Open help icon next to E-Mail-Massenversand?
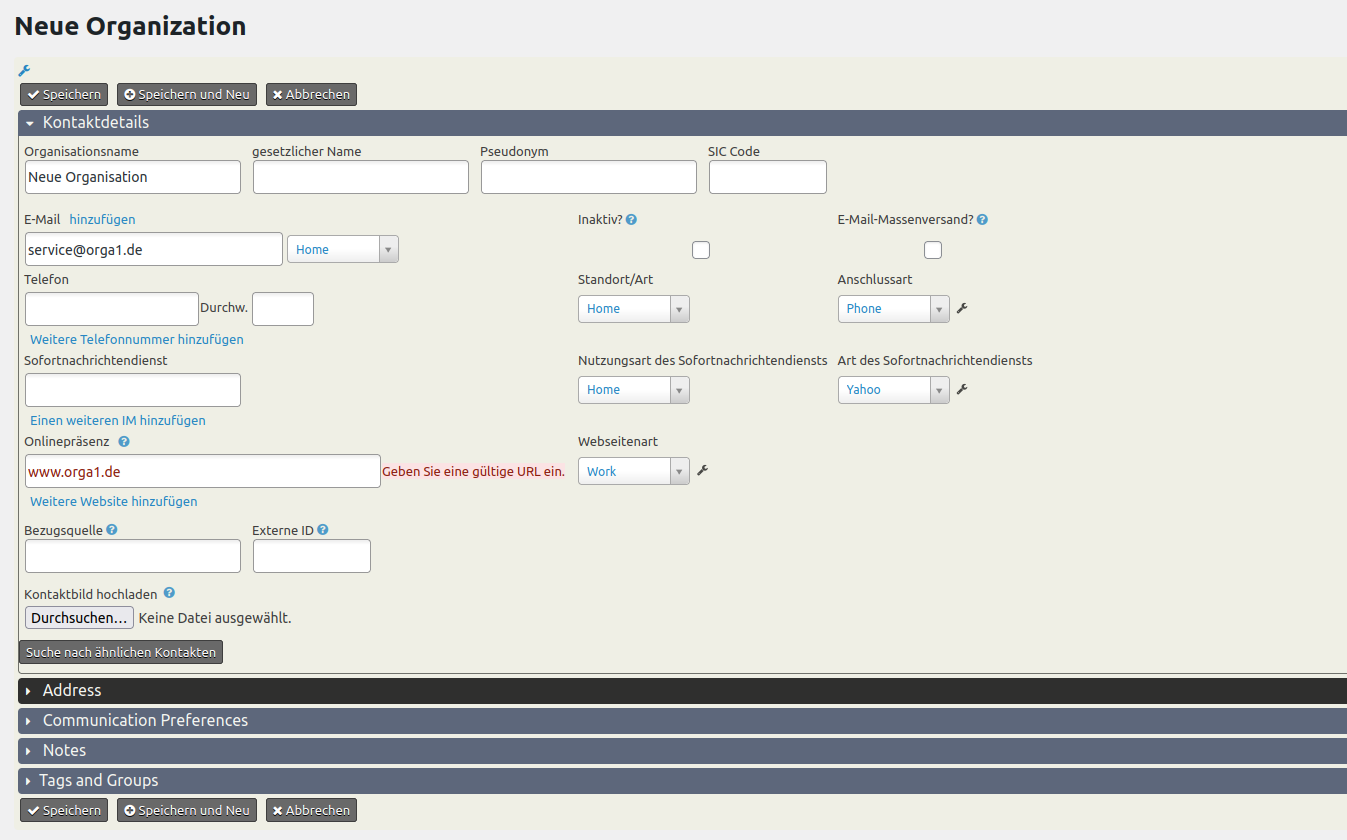 tap(982, 220)
